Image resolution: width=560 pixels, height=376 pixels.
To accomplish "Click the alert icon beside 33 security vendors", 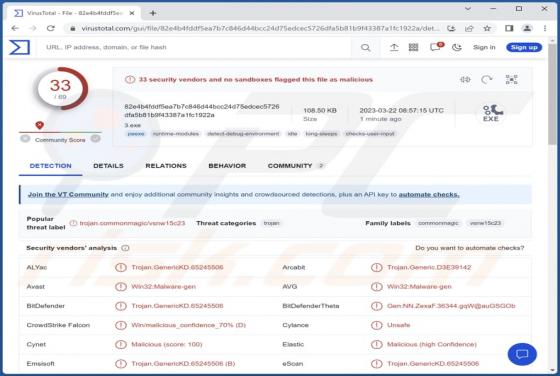I will click(130, 79).
